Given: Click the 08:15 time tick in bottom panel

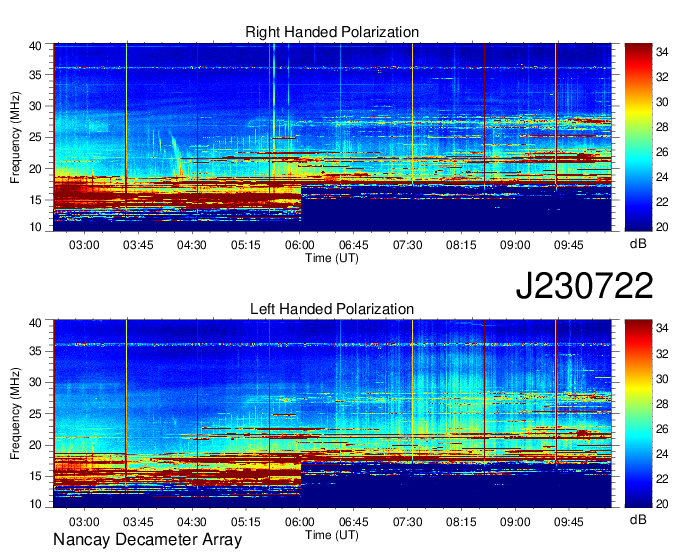Looking at the screenshot, I should 461,522.
